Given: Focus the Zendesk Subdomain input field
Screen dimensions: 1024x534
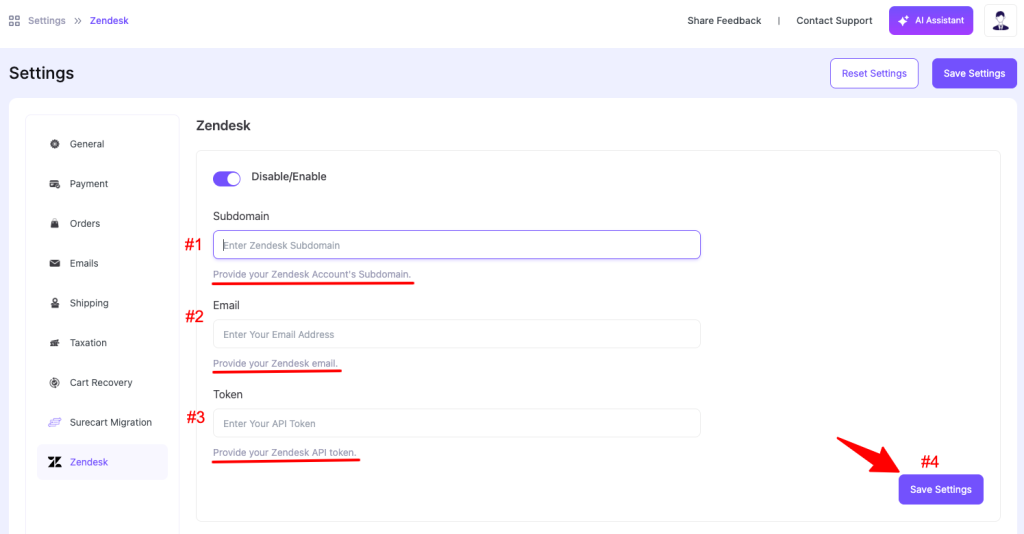Looking at the screenshot, I should 456,245.
